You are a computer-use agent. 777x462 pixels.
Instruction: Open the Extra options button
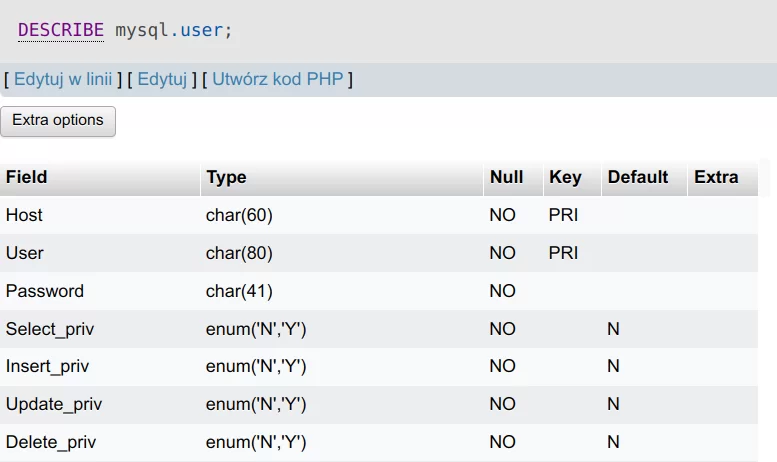point(58,121)
